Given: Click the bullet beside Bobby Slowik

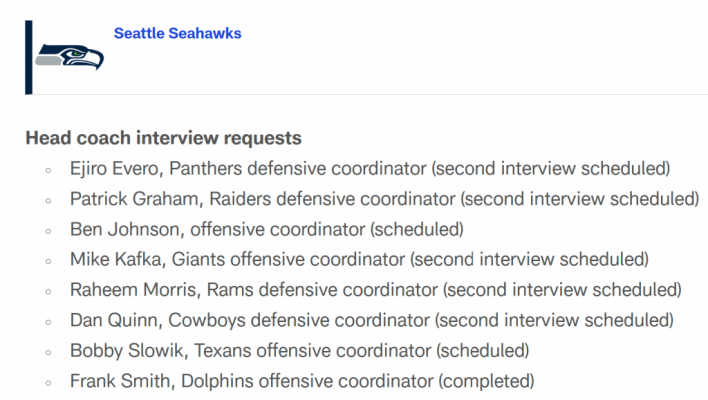Looking at the screenshot, I should [x=48, y=353].
